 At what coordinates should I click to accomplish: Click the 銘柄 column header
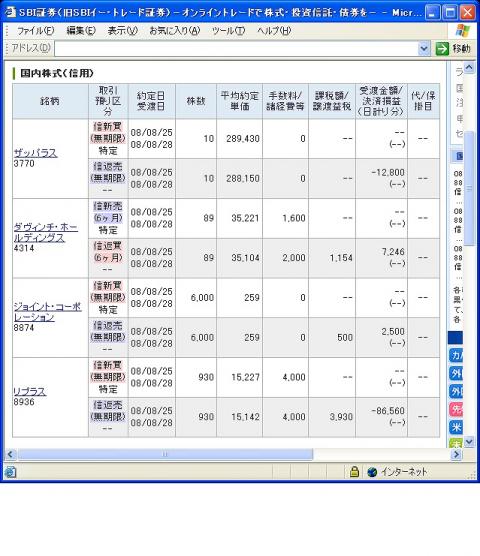point(50,101)
